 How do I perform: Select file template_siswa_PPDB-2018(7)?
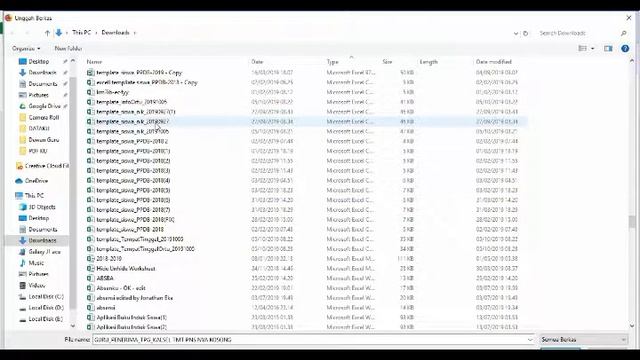tap(133, 210)
